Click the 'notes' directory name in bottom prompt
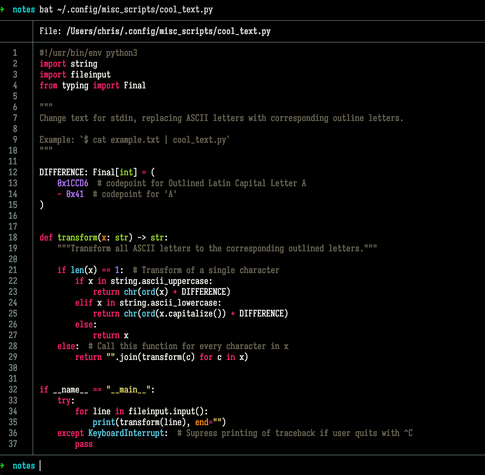 click(x=24, y=466)
